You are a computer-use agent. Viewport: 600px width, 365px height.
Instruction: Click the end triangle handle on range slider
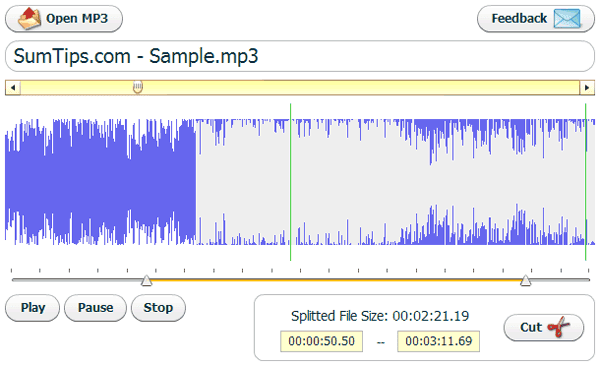(x=525, y=280)
